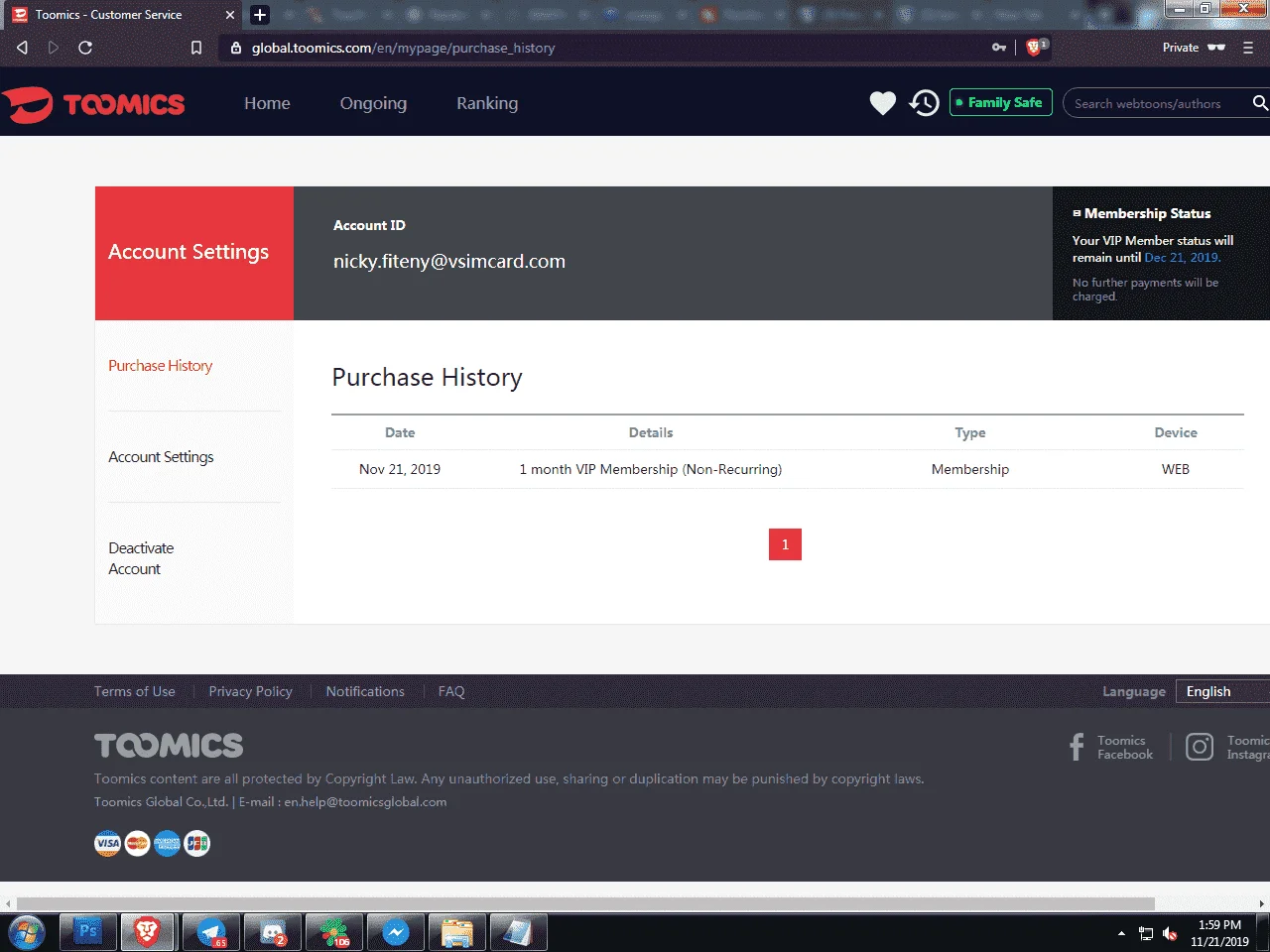Open the Ongoing menu
The image size is (1270, 952).
373,103
